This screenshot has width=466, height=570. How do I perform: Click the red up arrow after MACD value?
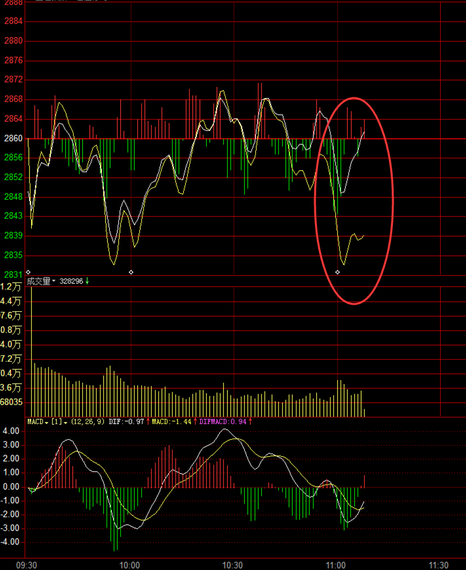pyautogui.click(x=195, y=422)
